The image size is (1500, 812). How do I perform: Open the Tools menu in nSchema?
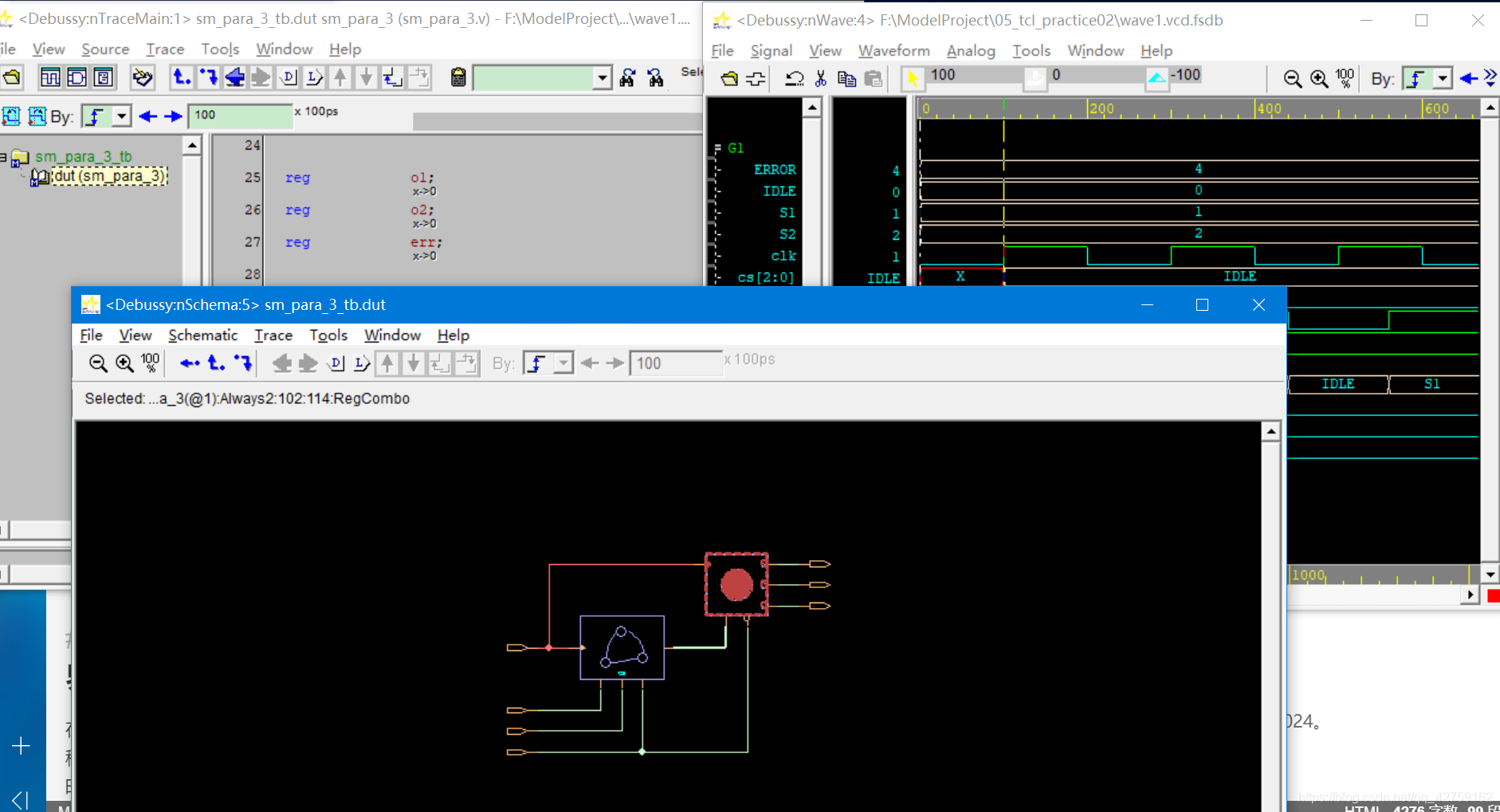pyautogui.click(x=328, y=335)
